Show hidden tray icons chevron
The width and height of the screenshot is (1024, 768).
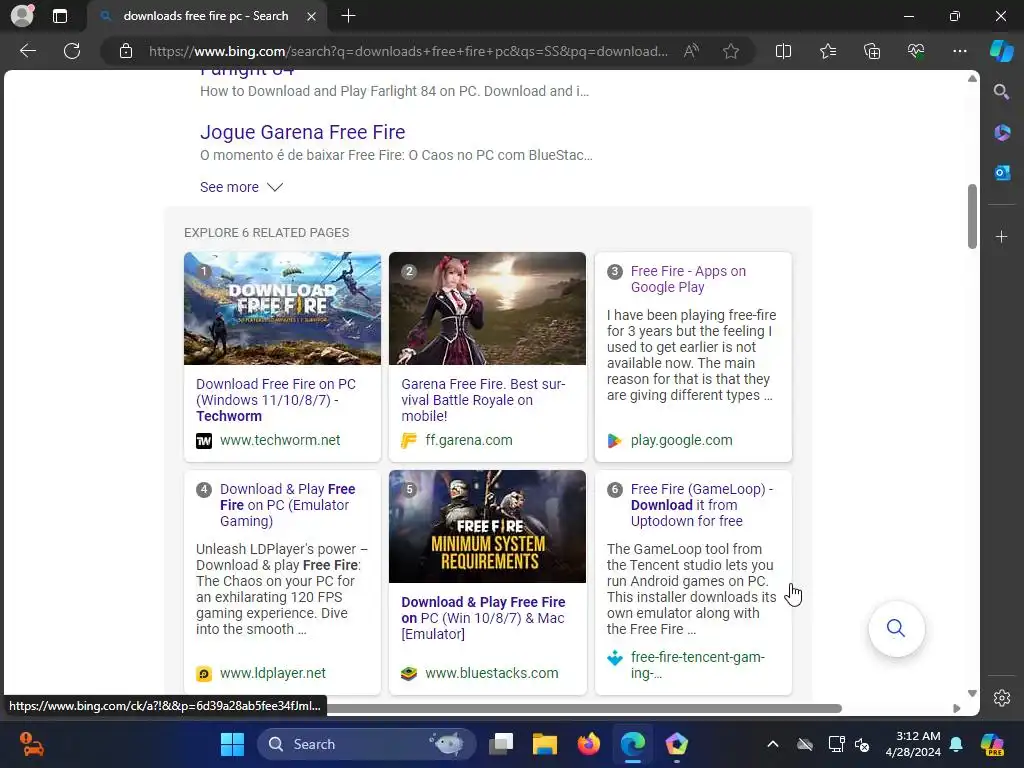[773, 744]
